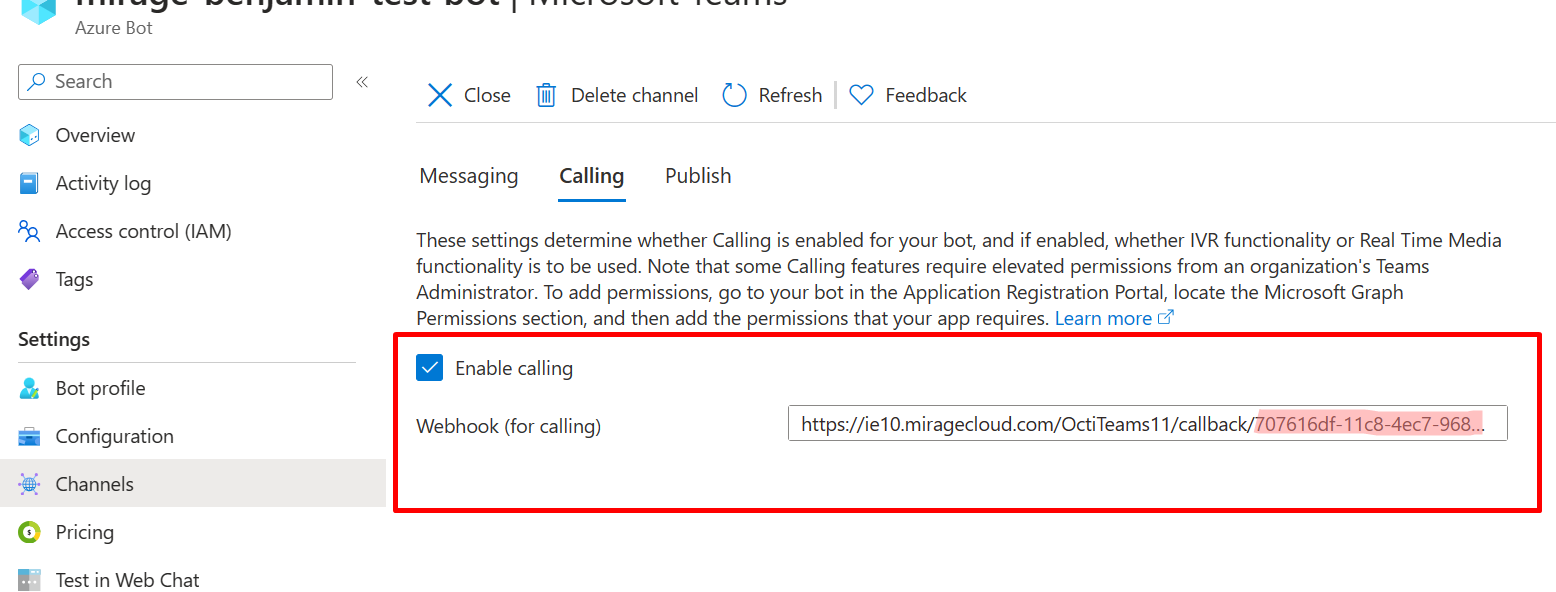Select the Calling tab
Viewport: 1556px width, 592px height.
tap(592, 176)
